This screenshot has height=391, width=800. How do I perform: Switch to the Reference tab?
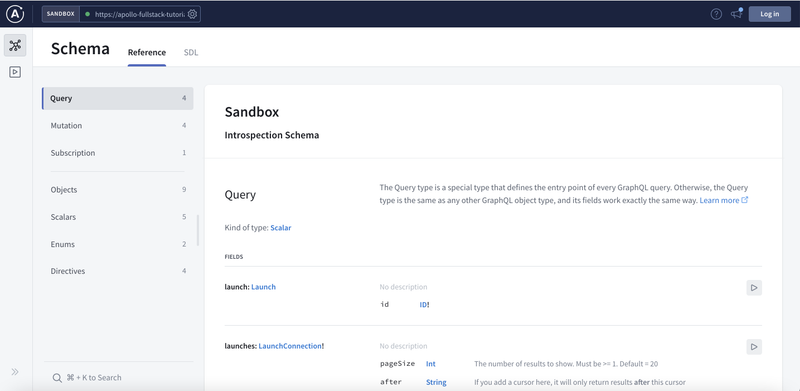coord(147,53)
